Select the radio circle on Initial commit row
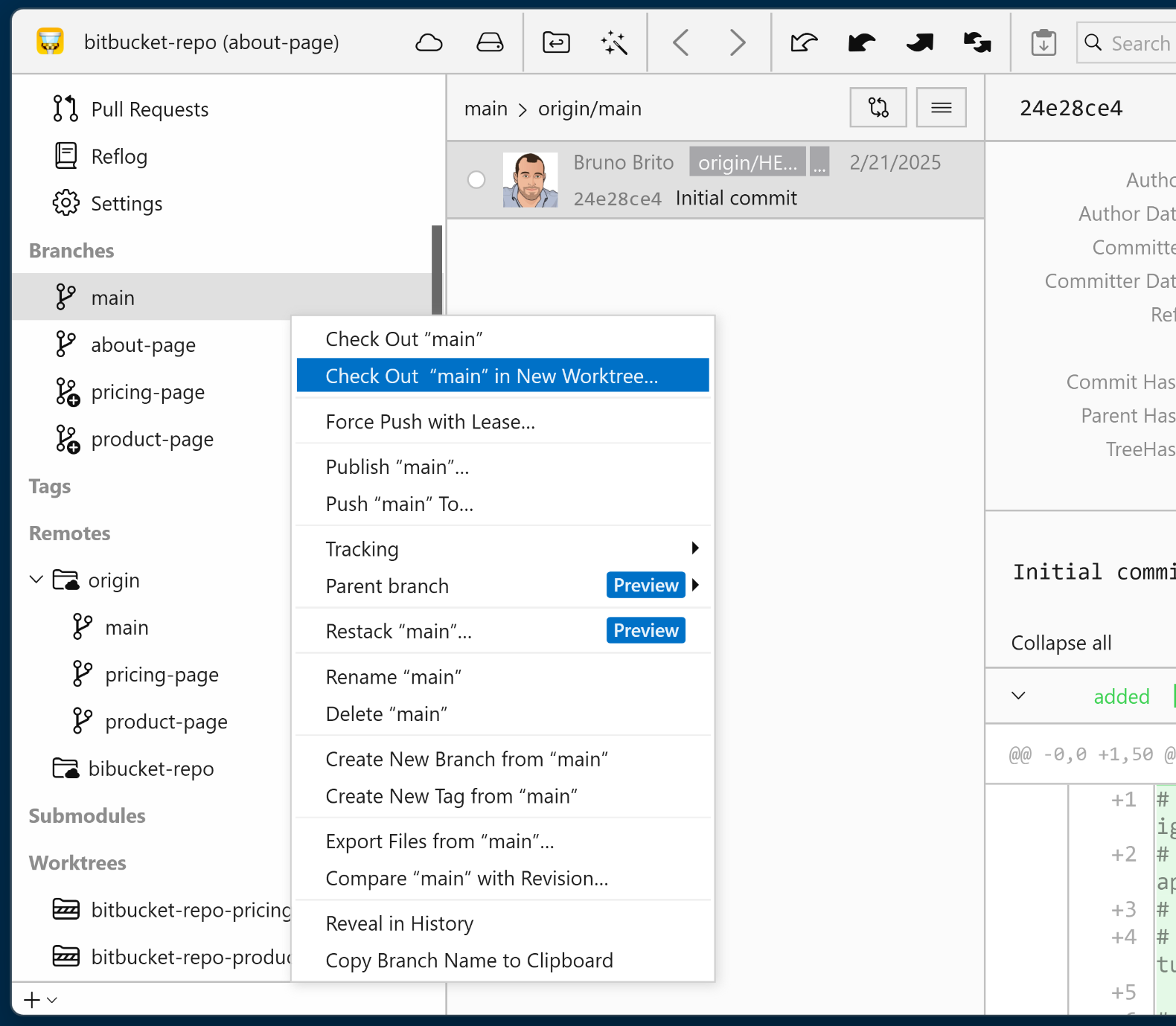 pyautogui.click(x=476, y=180)
